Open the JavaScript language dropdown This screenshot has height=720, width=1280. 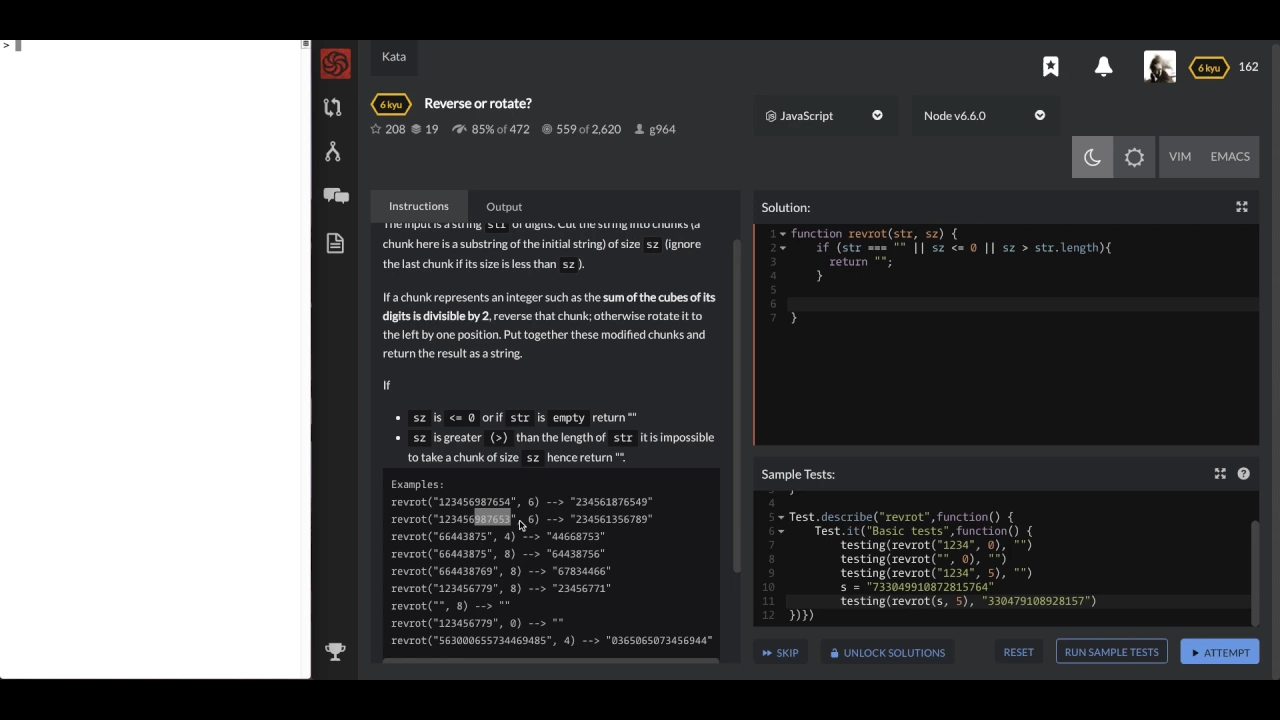[x=825, y=116]
